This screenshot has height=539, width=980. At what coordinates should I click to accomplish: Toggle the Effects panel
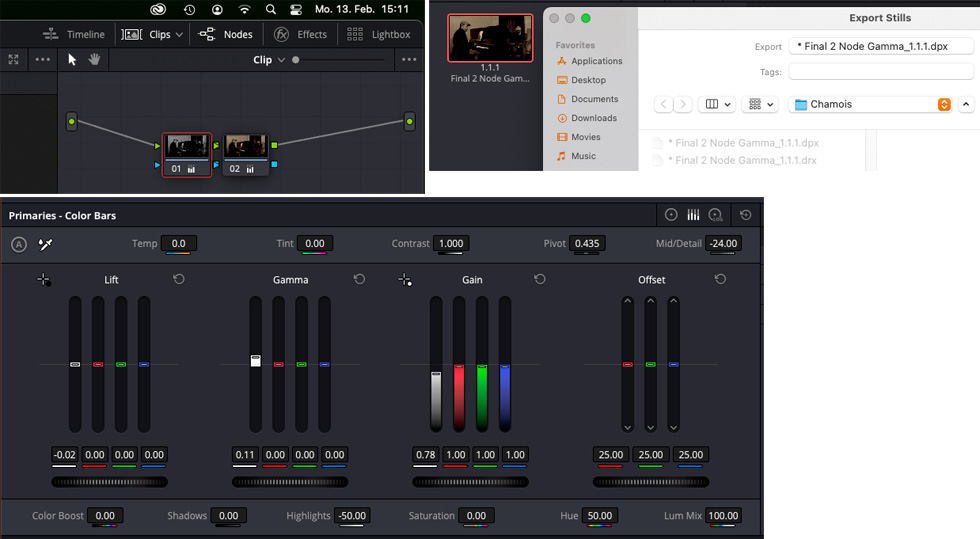[x=301, y=34]
